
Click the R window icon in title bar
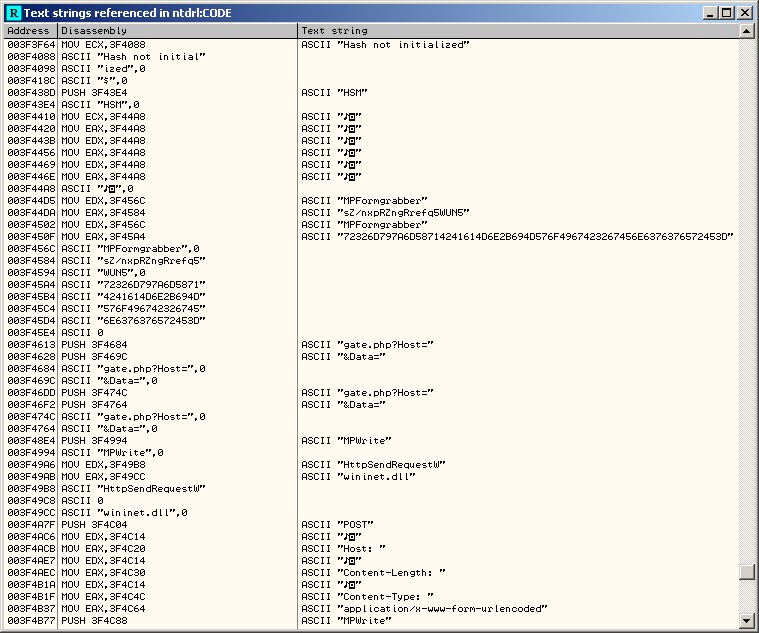click(x=14, y=13)
